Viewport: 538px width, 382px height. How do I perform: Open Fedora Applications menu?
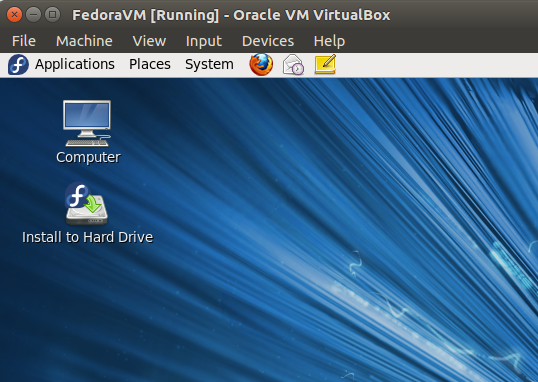[x=75, y=65]
